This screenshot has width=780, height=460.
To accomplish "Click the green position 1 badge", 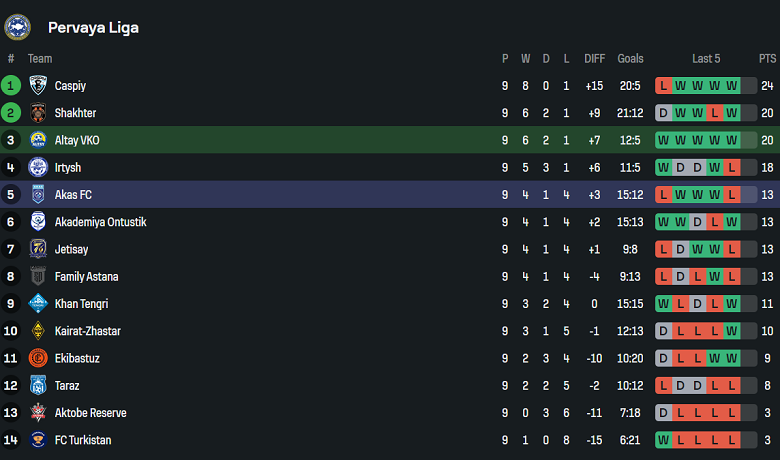I will pyautogui.click(x=11, y=86).
